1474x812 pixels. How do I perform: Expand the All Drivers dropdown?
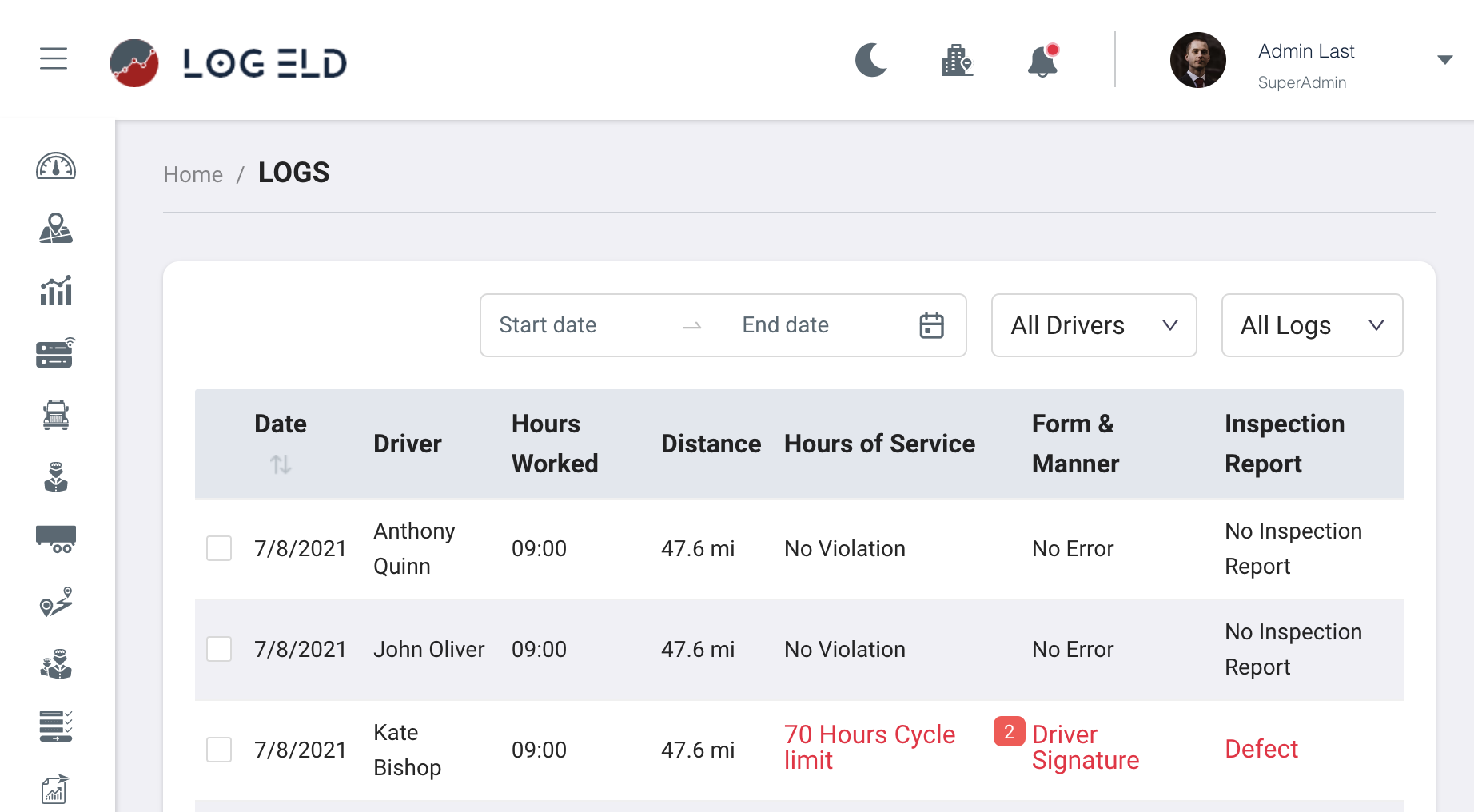[1094, 325]
